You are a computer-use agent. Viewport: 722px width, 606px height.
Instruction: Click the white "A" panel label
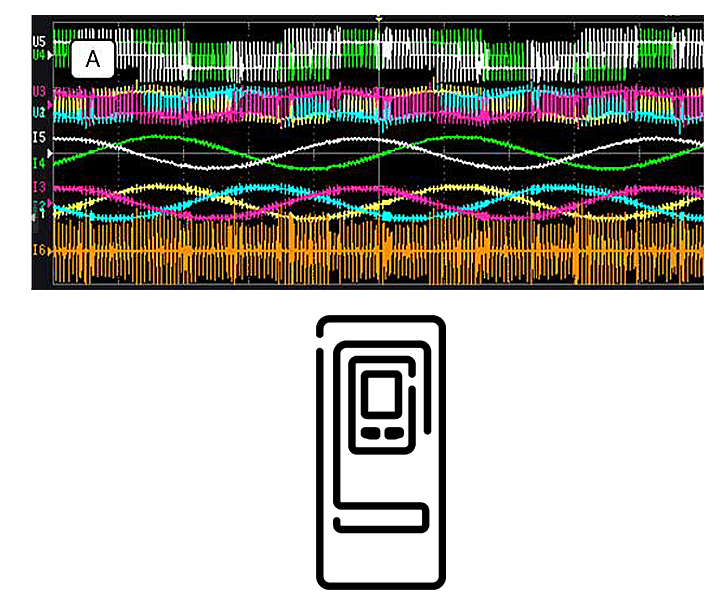(x=93, y=60)
